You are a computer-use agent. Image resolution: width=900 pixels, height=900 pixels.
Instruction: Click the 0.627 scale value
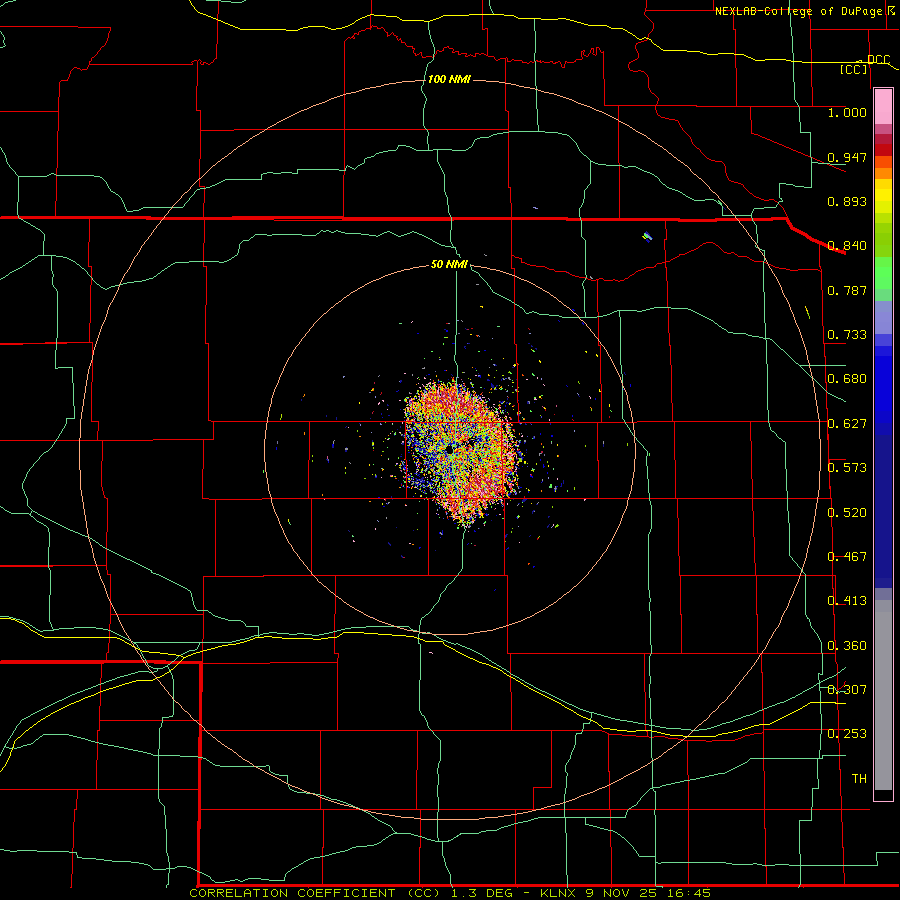(x=847, y=424)
